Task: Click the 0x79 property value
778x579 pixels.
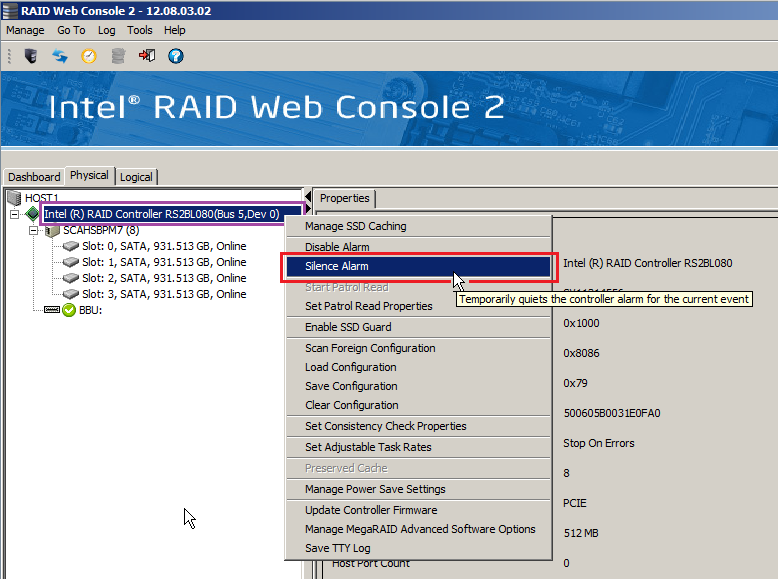Action: point(575,383)
